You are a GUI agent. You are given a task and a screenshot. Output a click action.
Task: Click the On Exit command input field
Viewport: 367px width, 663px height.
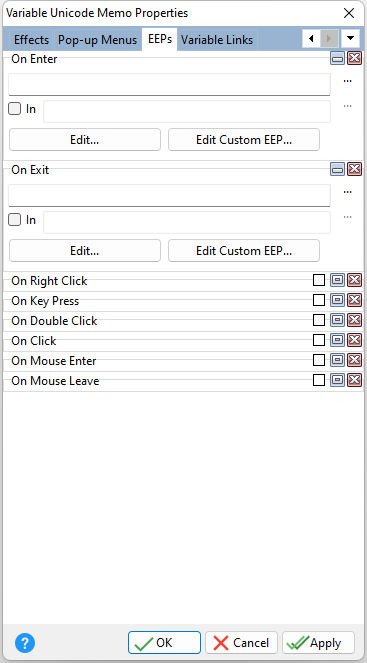point(169,195)
